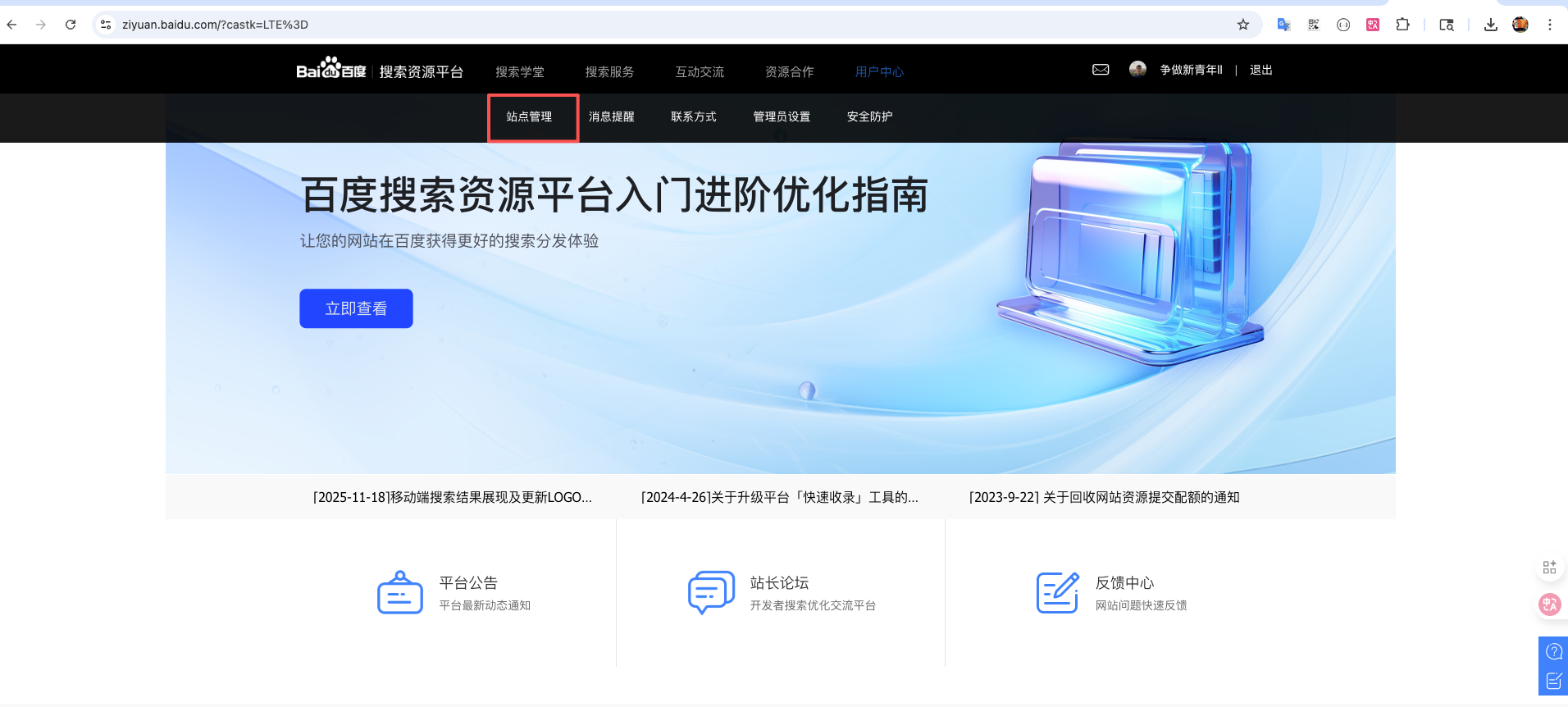Select 联系方式 in submenu
This screenshot has height=707, width=1568.
(x=694, y=116)
